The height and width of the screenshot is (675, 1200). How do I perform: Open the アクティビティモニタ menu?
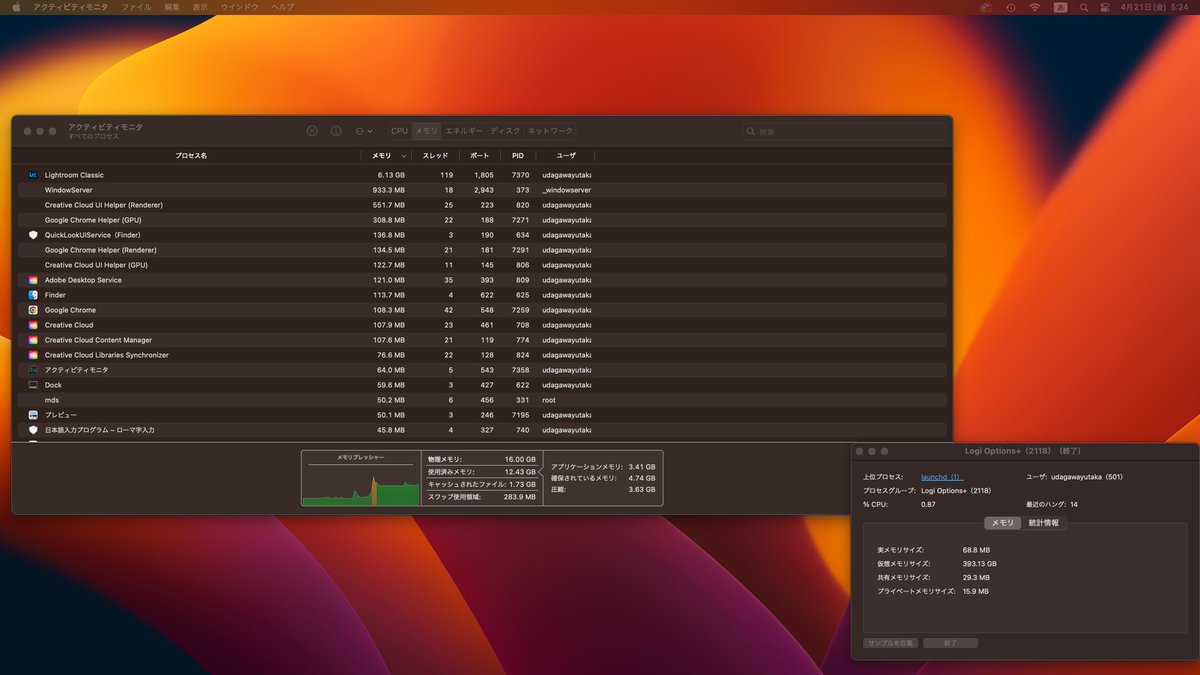tap(72, 7)
